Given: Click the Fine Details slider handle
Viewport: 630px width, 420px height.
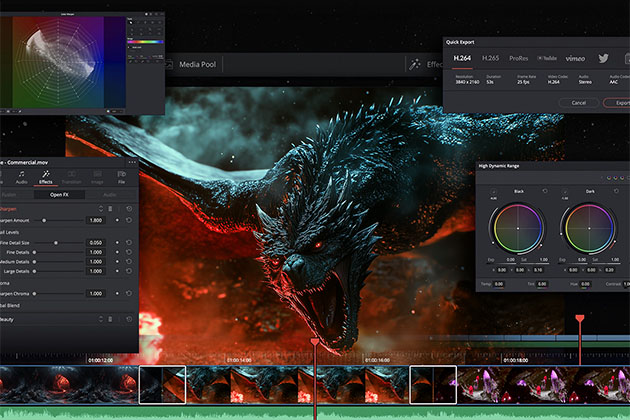Looking at the screenshot, I should [x=35, y=252].
